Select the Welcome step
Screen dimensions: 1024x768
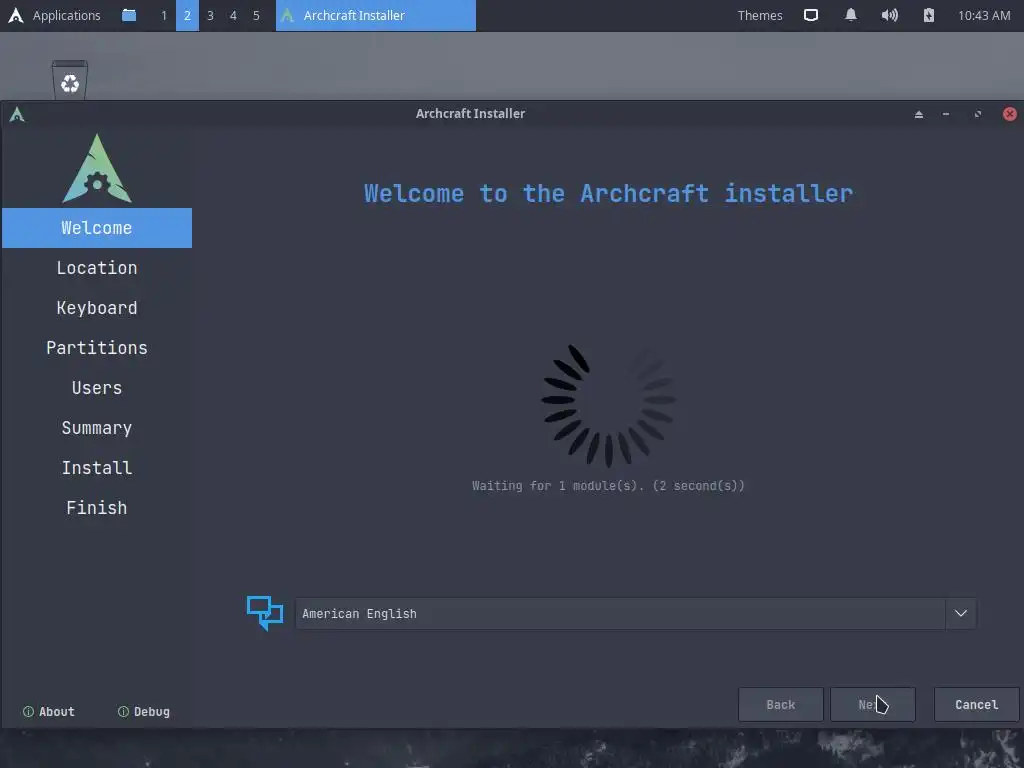[x=97, y=228]
